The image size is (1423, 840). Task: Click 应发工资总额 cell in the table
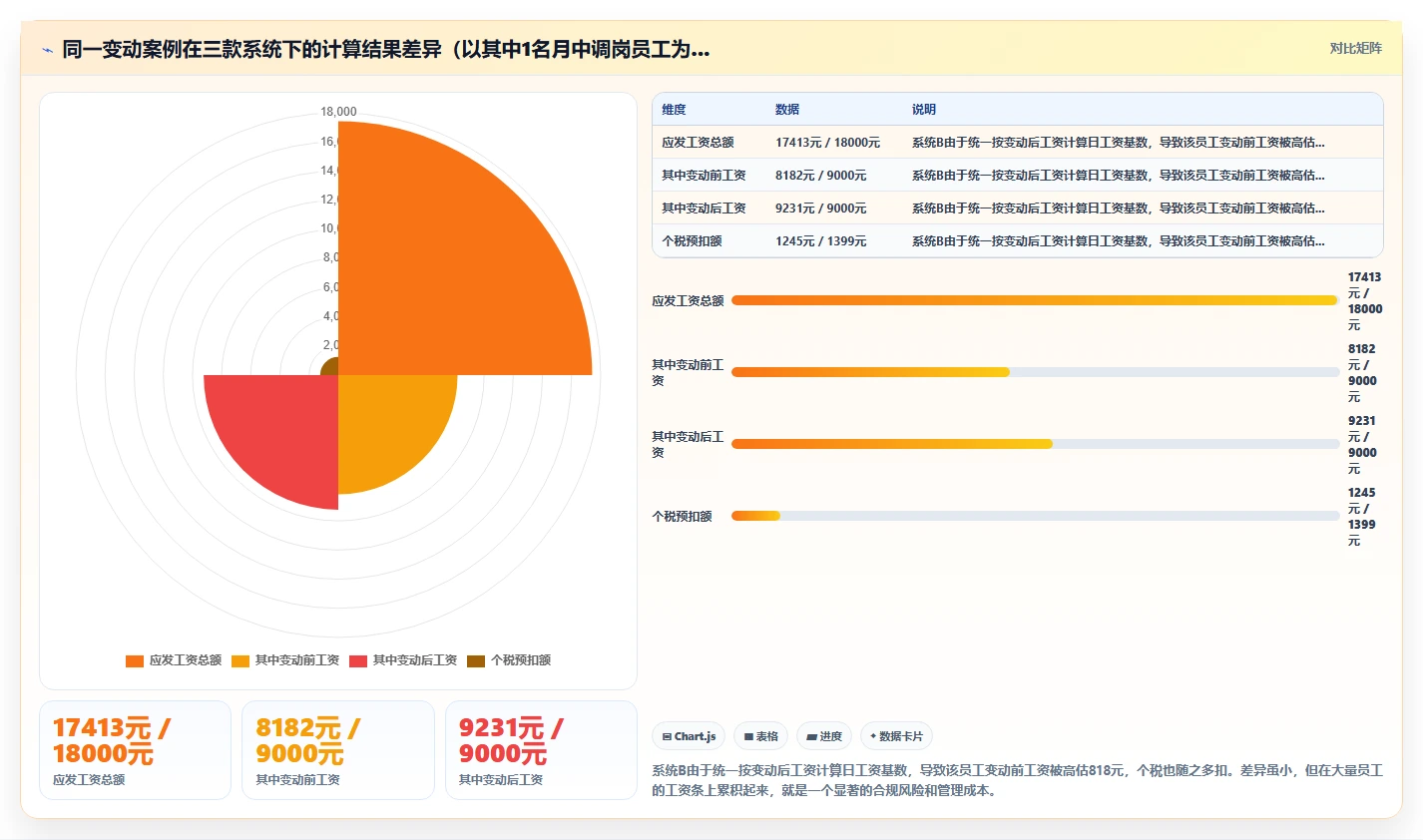[698, 143]
